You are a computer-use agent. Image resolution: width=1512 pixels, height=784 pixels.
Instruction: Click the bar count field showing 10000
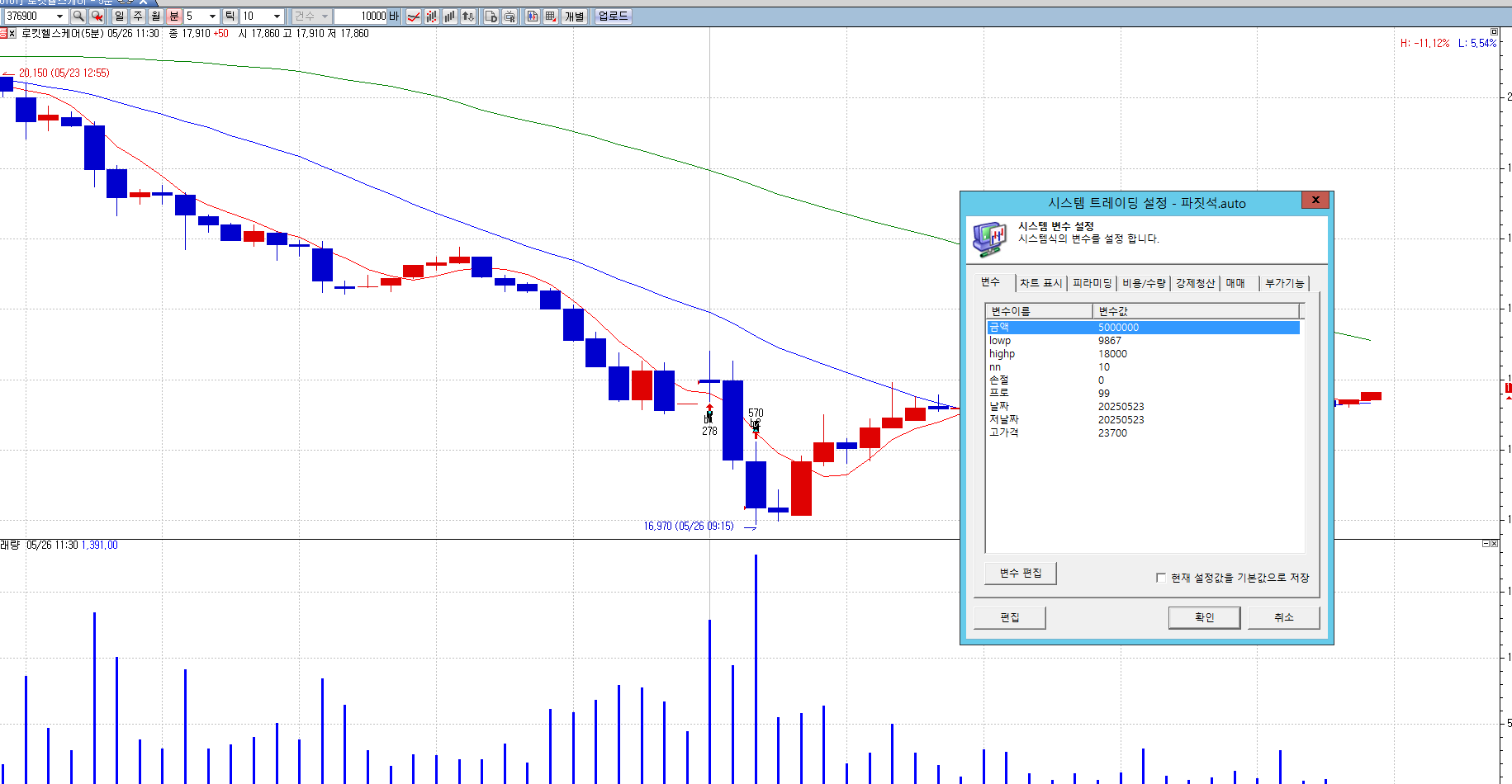tap(363, 17)
